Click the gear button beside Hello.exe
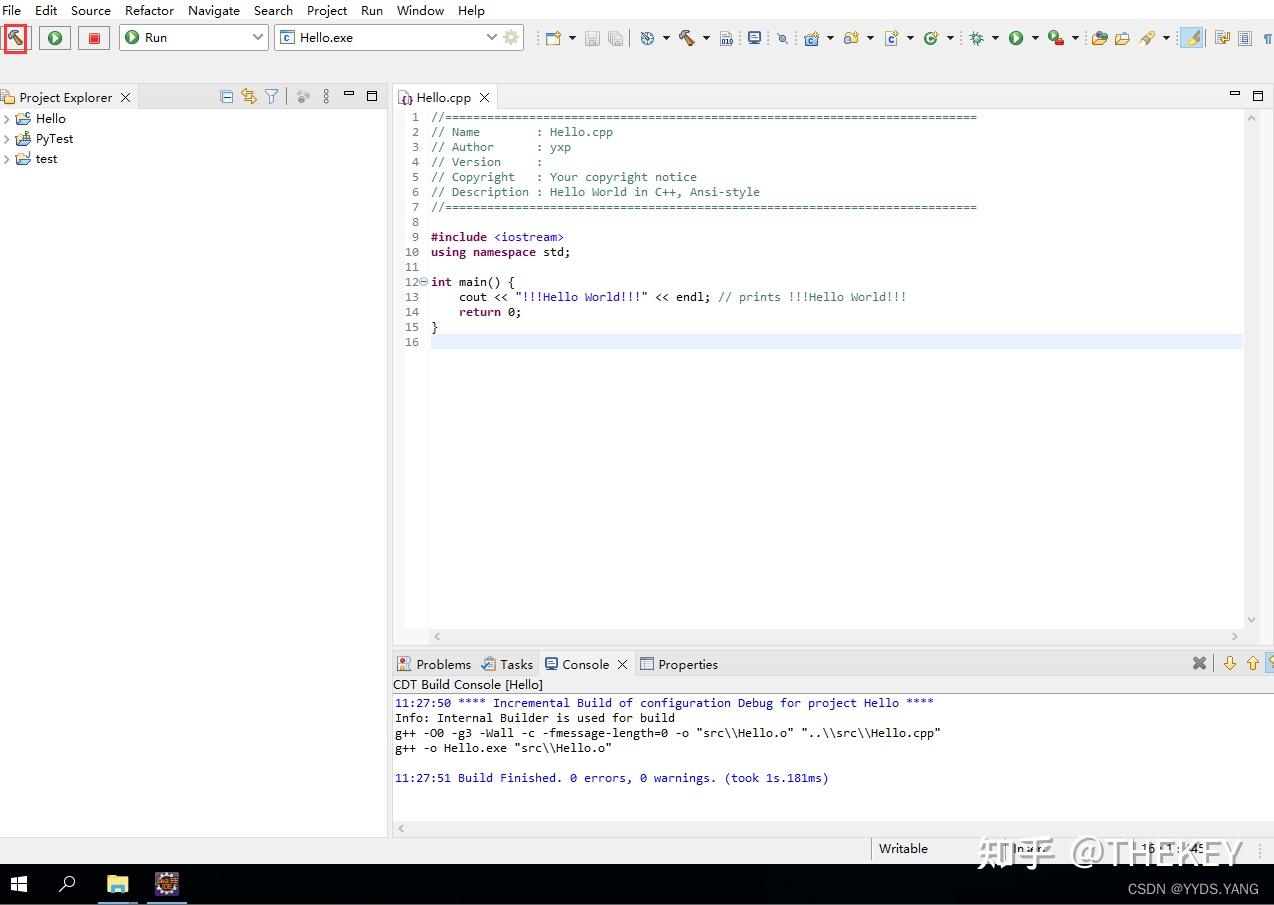The height and width of the screenshot is (905, 1274). tap(510, 37)
